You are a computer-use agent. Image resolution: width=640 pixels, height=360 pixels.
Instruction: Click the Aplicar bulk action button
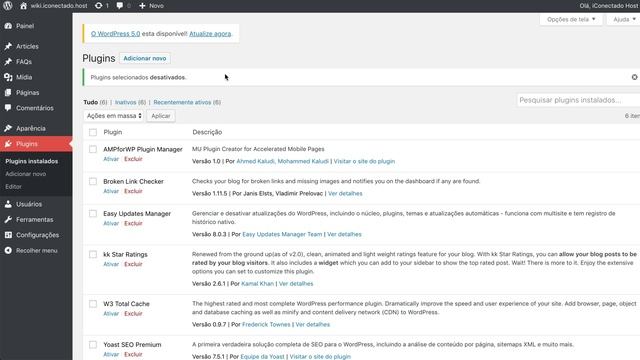coord(161,116)
